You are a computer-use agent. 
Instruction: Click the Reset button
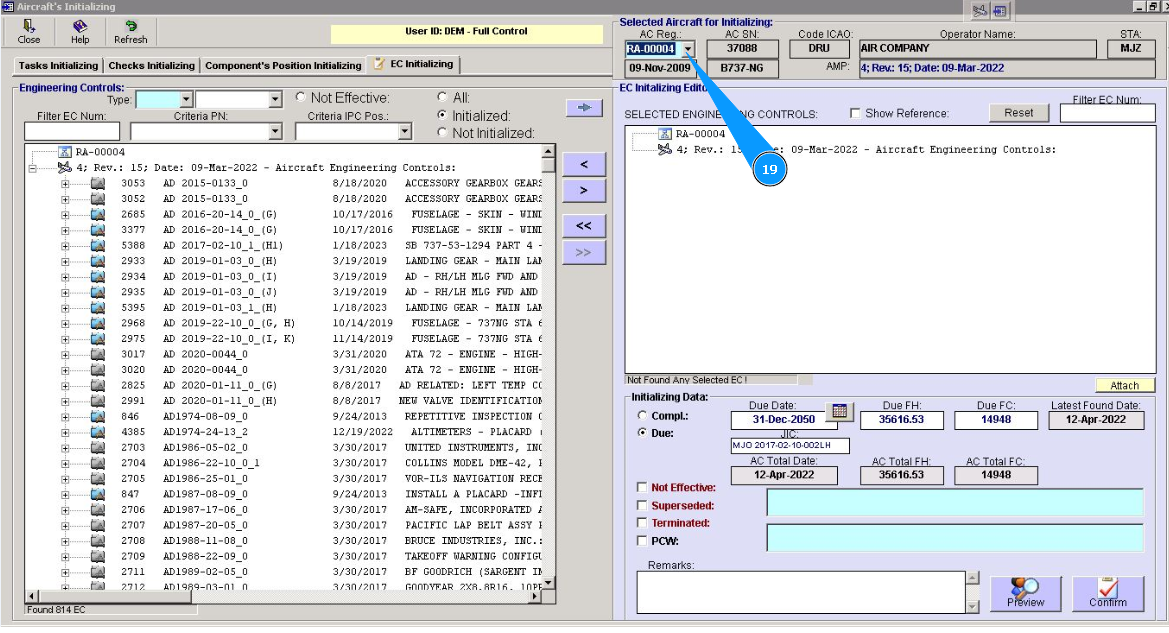coord(1018,113)
